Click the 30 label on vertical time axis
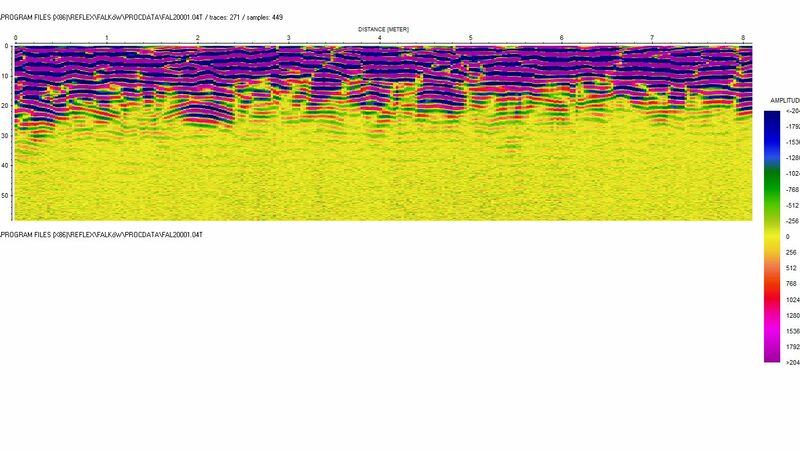This screenshot has width=800, height=450. (5, 136)
